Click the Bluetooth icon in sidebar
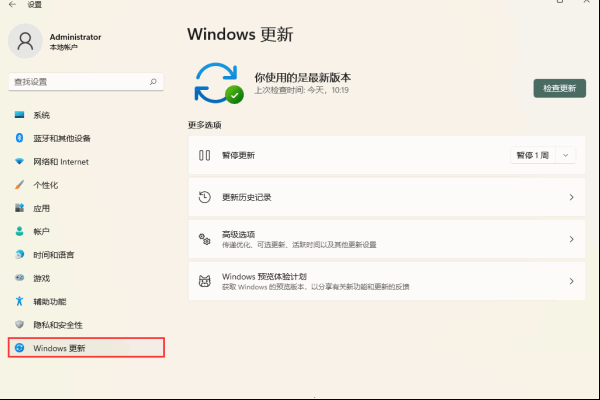This screenshot has height=400, width=600. [x=20, y=138]
